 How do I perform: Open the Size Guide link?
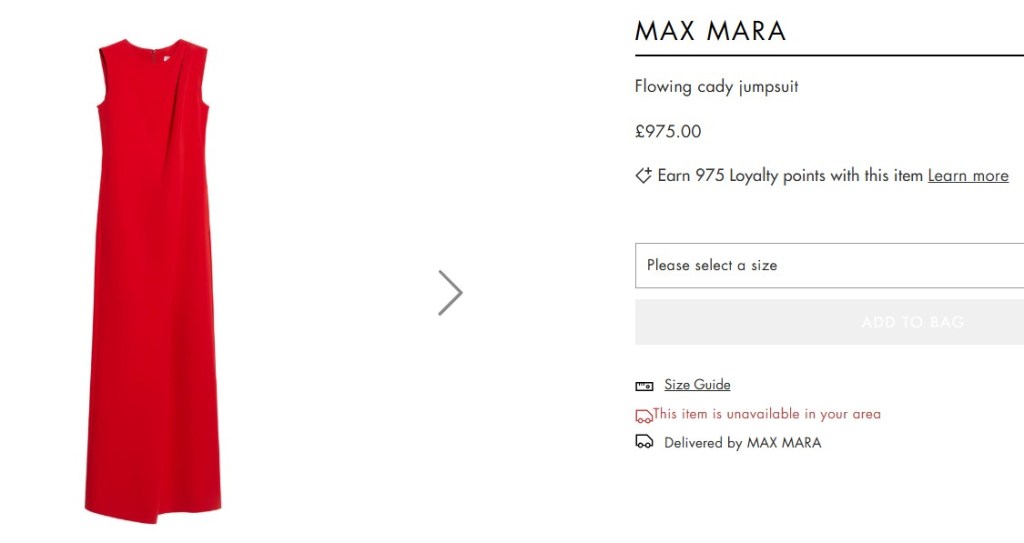(697, 385)
